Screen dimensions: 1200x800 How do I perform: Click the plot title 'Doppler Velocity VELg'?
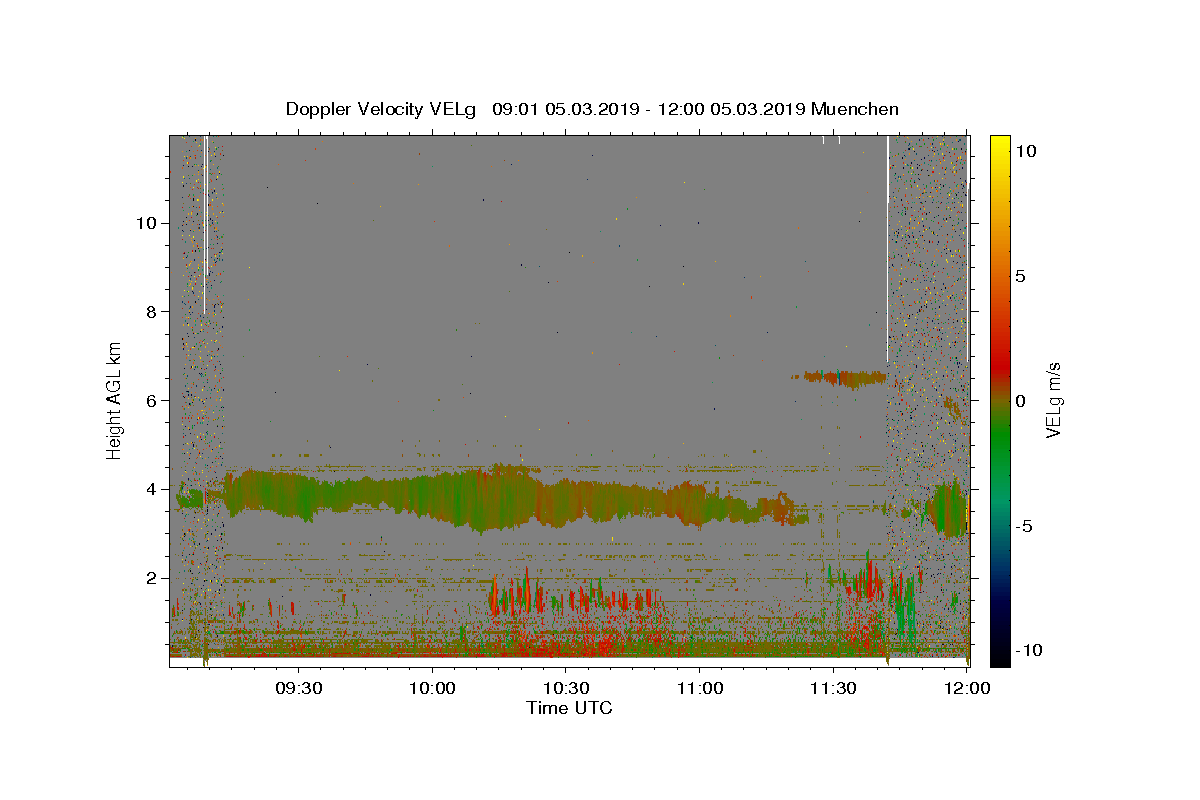[383, 109]
